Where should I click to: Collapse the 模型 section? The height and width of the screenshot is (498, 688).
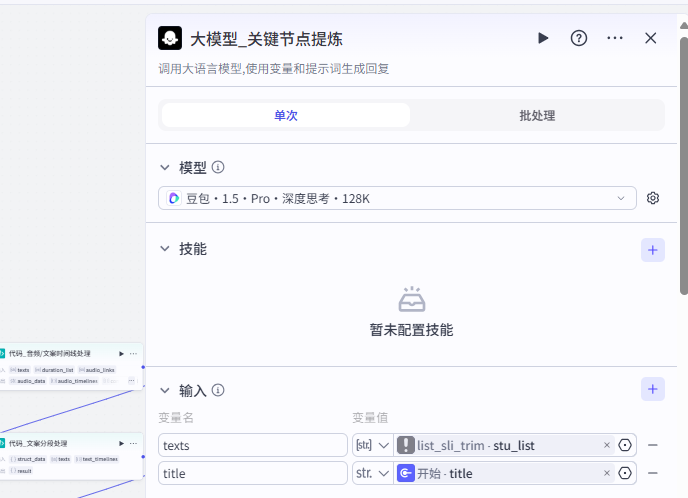tap(165, 167)
